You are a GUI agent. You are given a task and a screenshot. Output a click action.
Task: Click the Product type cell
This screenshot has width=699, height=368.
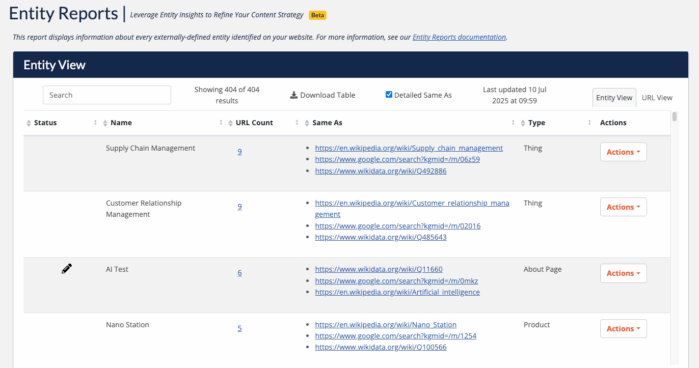click(536, 324)
